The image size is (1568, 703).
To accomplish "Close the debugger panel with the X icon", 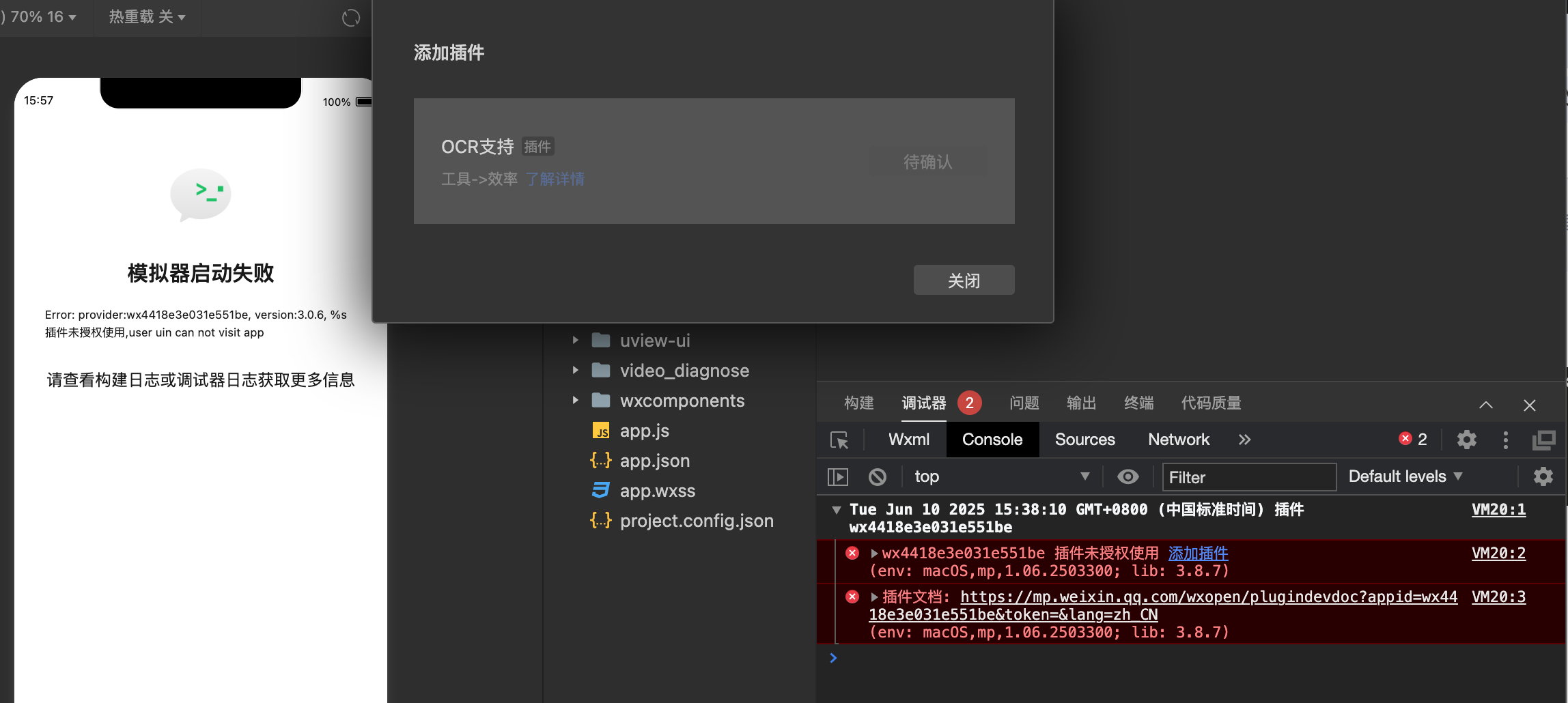I will pos(1530,405).
